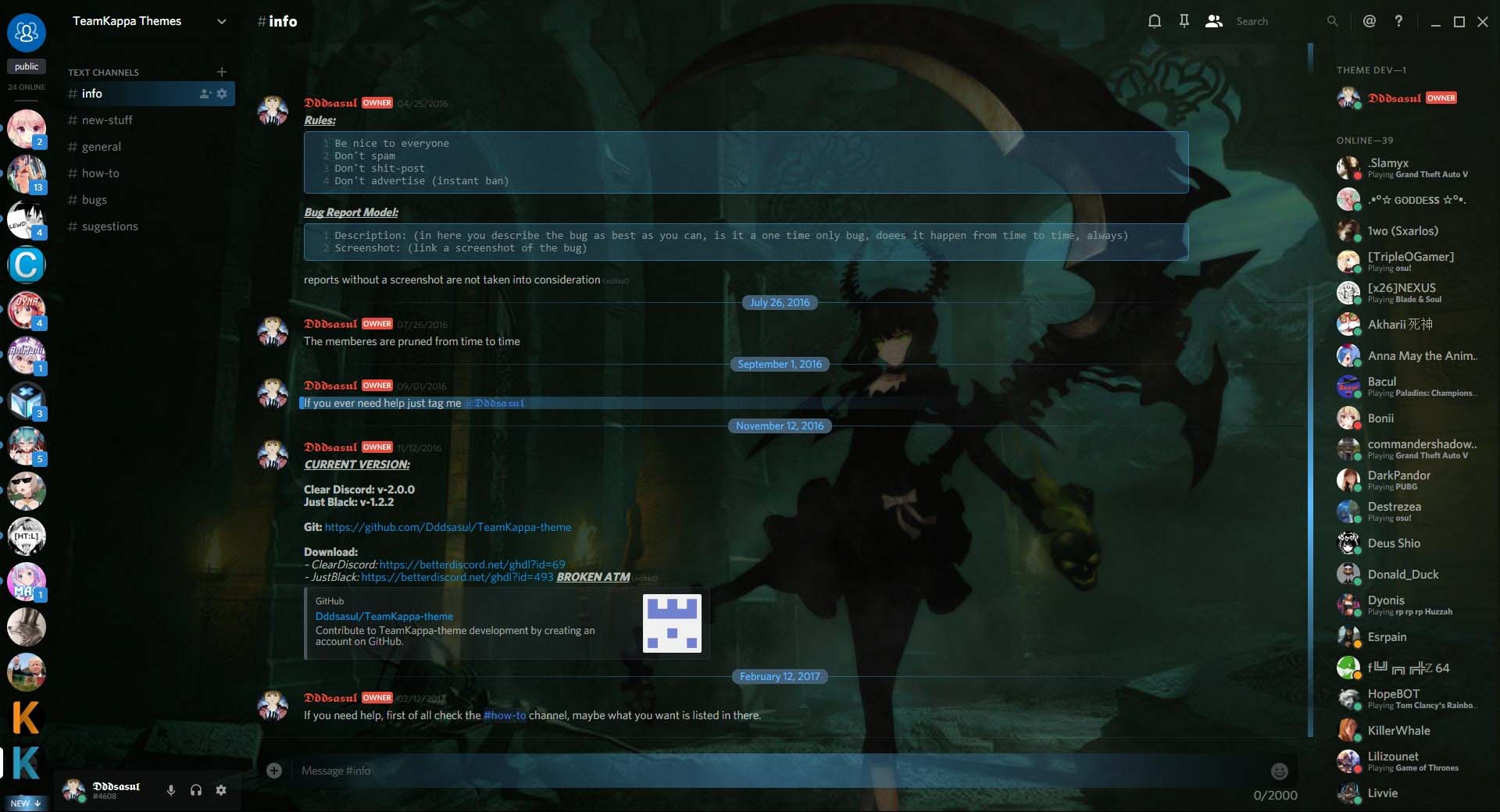The width and height of the screenshot is (1500, 812).
Task: Open KillerWhale member entry
Action: tap(1406, 730)
